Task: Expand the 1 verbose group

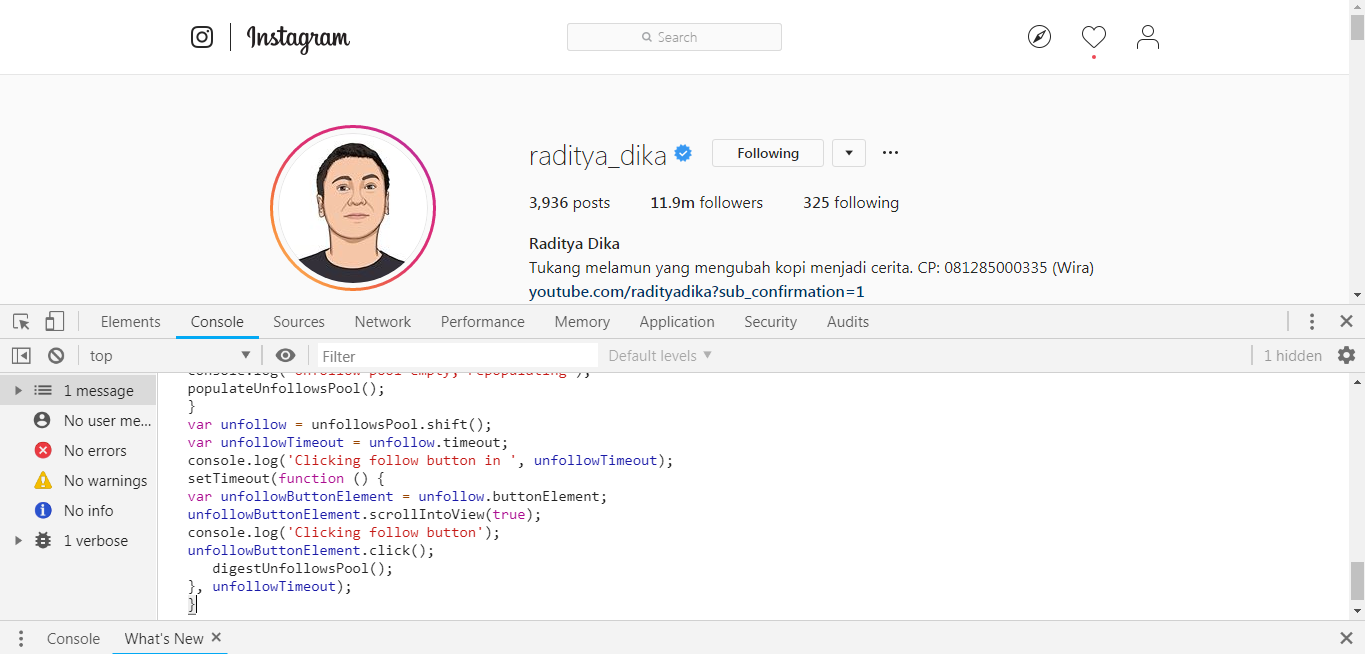Action: (x=18, y=540)
